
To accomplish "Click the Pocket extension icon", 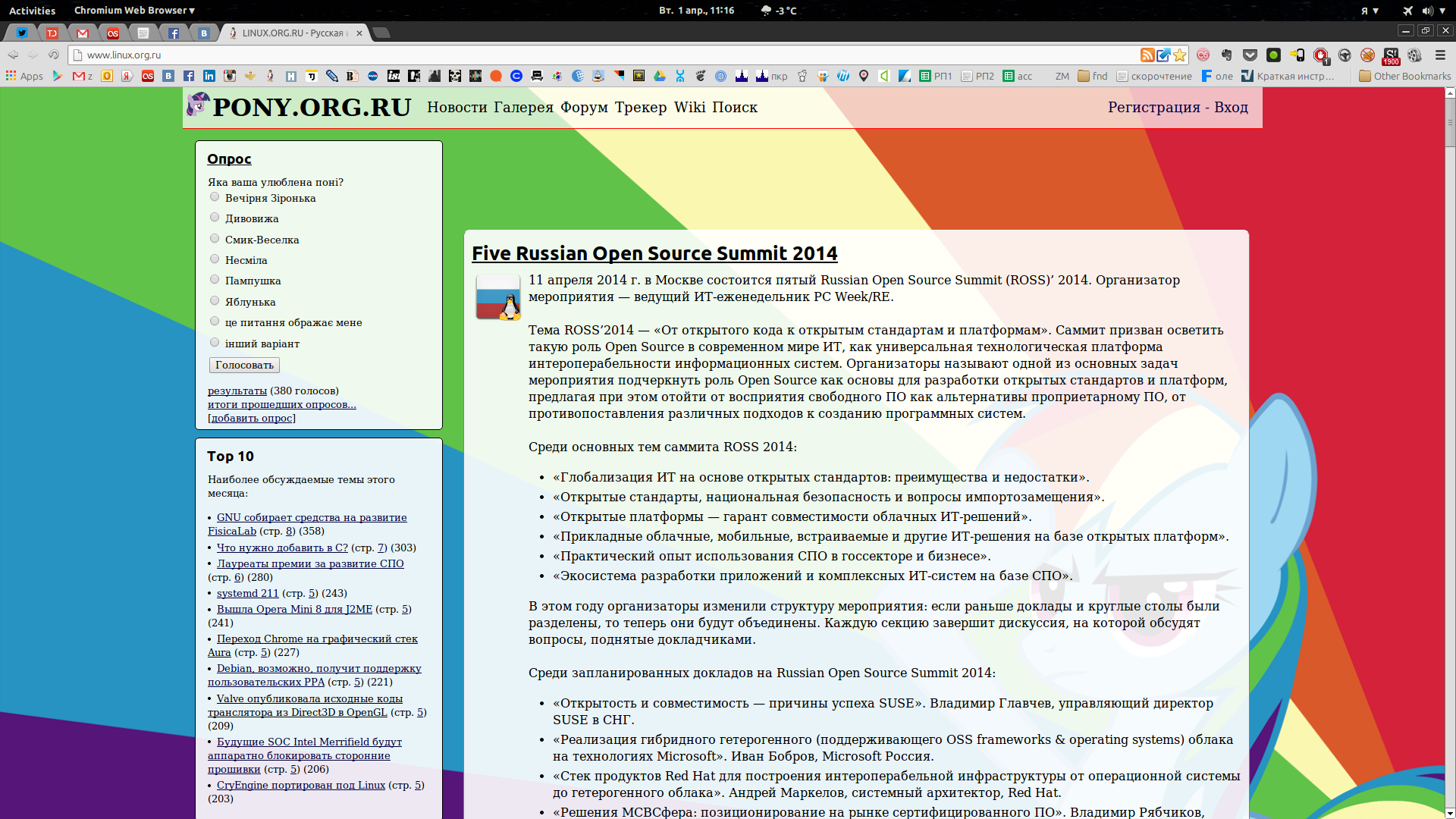I will point(1250,55).
